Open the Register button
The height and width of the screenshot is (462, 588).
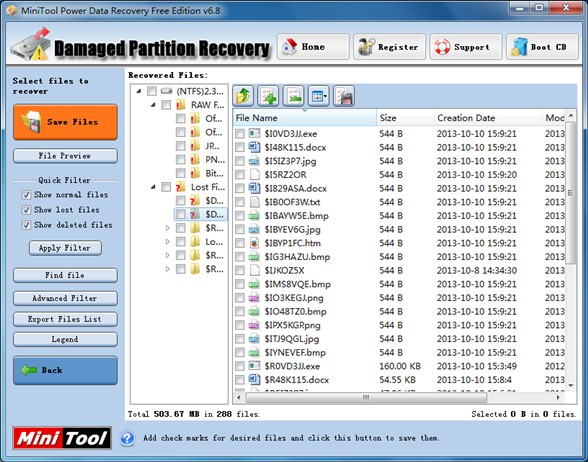(390, 46)
